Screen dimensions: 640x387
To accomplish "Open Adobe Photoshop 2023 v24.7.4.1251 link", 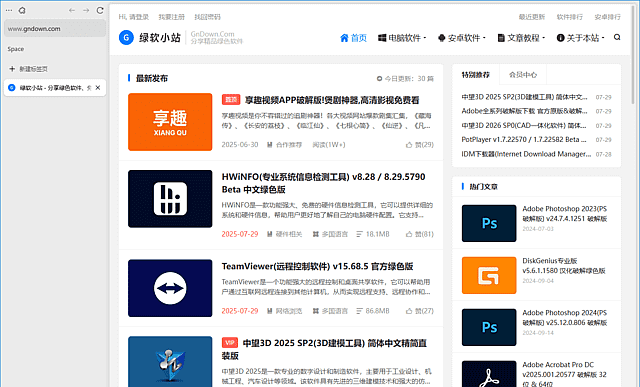I will tap(565, 214).
